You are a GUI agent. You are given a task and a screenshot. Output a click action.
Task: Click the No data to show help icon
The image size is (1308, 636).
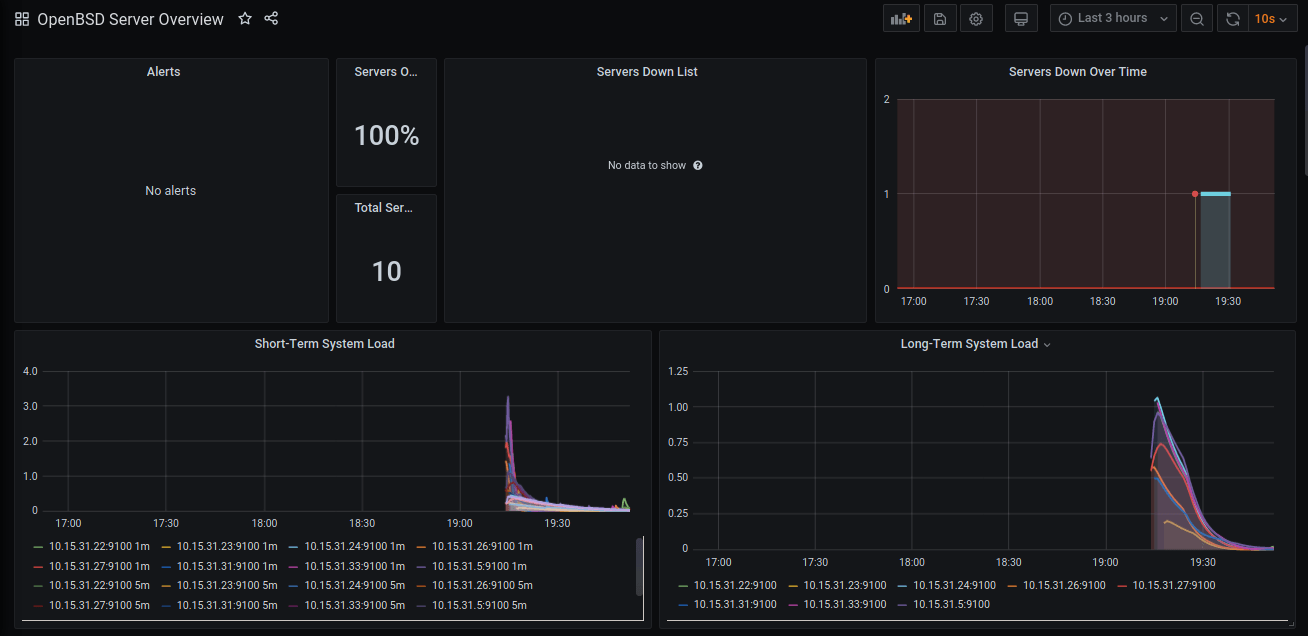tap(697, 165)
